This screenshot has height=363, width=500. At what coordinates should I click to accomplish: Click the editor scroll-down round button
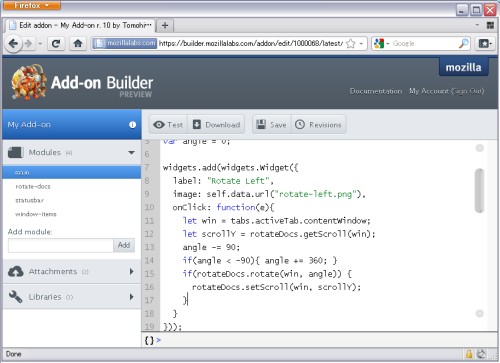coord(480,313)
